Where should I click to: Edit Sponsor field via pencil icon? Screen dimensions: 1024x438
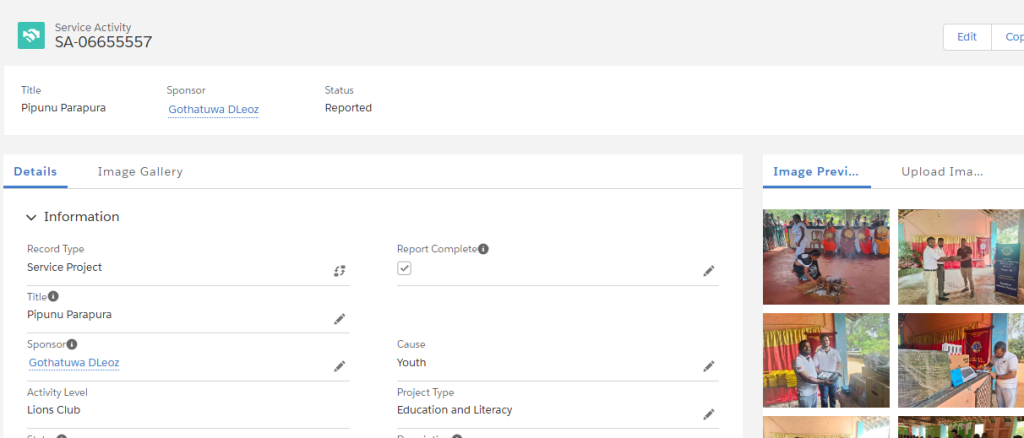pyautogui.click(x=340, y=366)
